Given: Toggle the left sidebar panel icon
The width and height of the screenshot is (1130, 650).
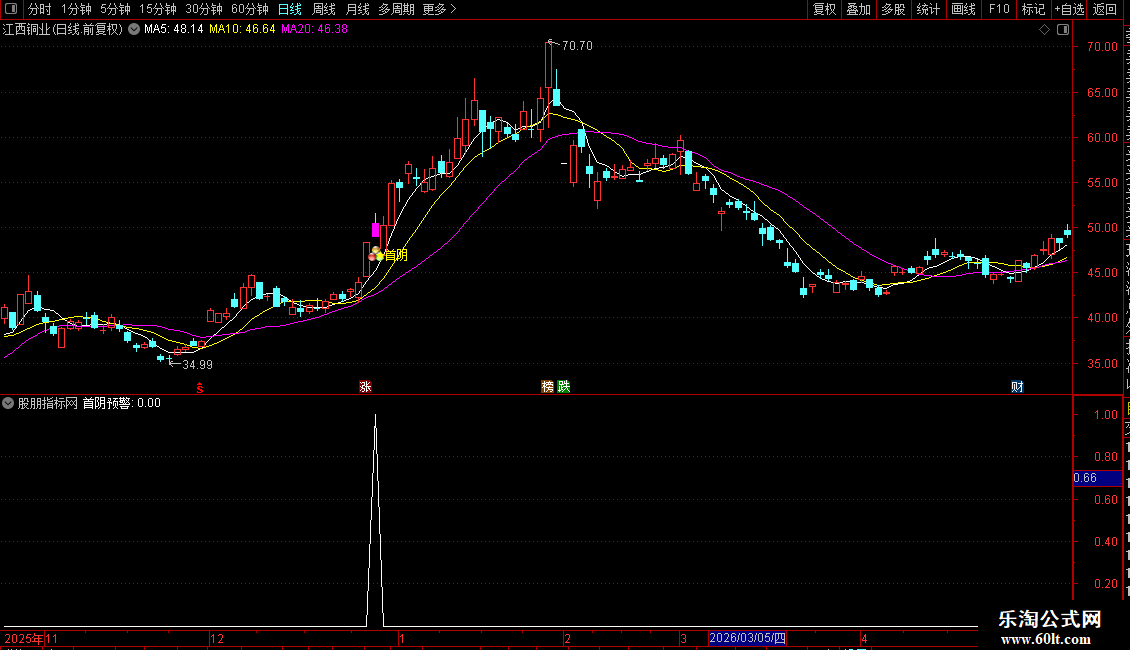Looking at the screenshot, I should point(11,9).
